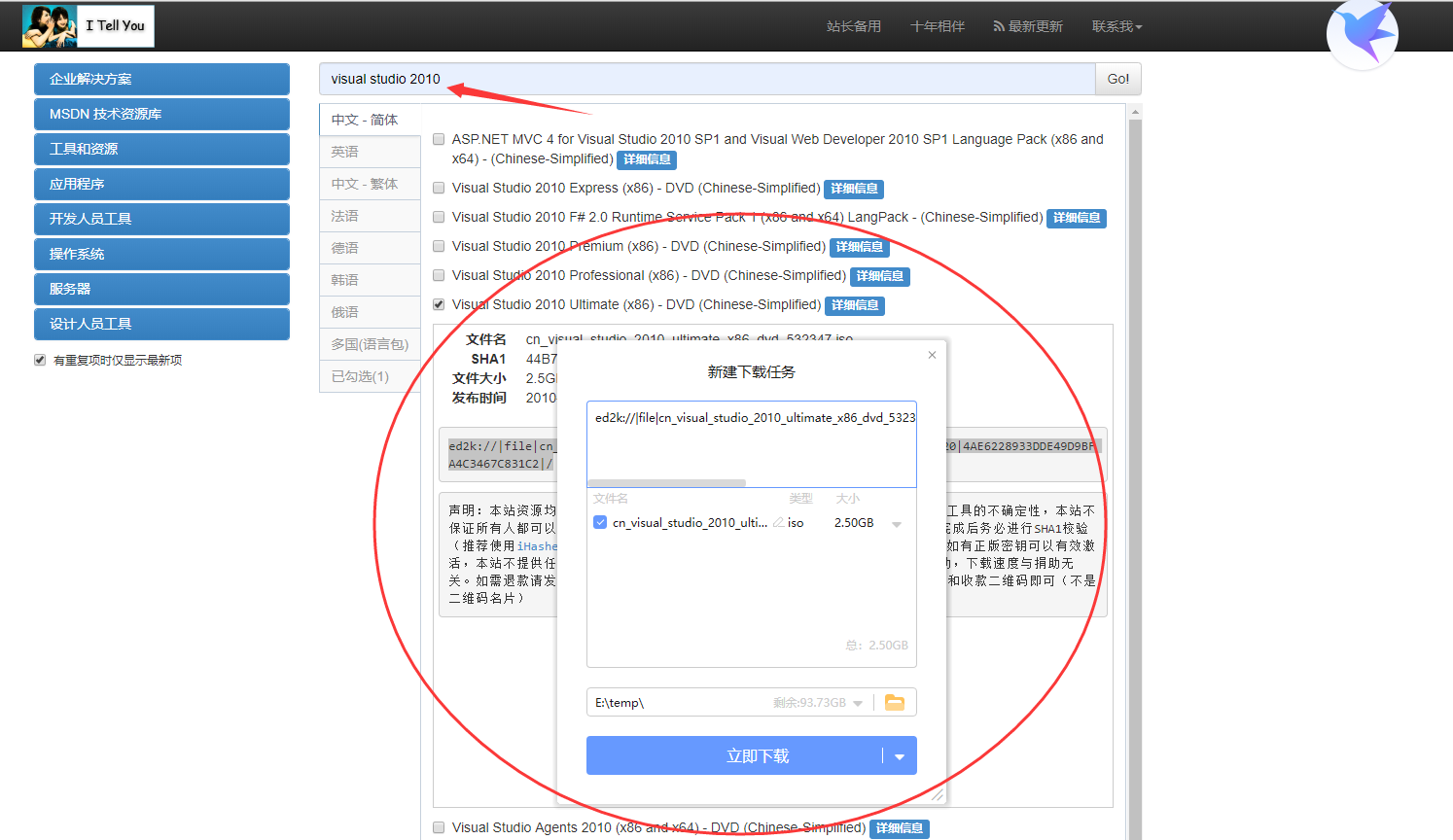Uncheck the Visual Studio 2010 Ultimate checkbox
Screen dimensions: 1453x840
(x=439, y=304)
